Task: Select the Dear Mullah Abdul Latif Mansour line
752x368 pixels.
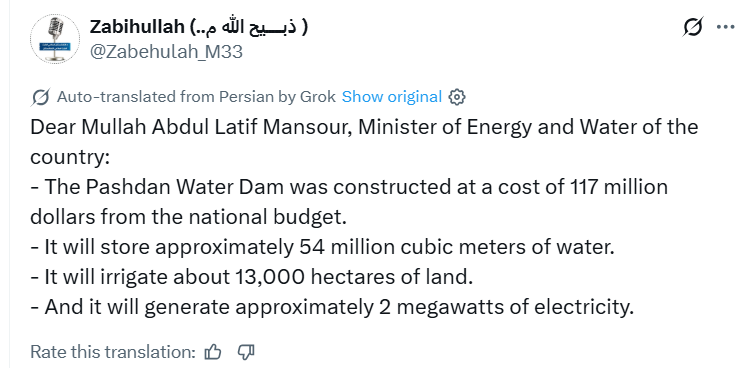Action: [x=364, y=128]
